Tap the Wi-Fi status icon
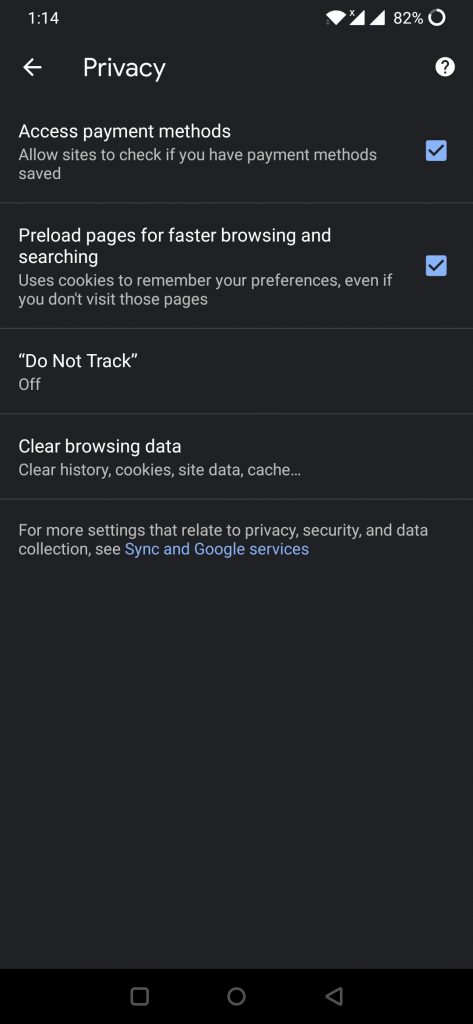 (x=336, y=18)
